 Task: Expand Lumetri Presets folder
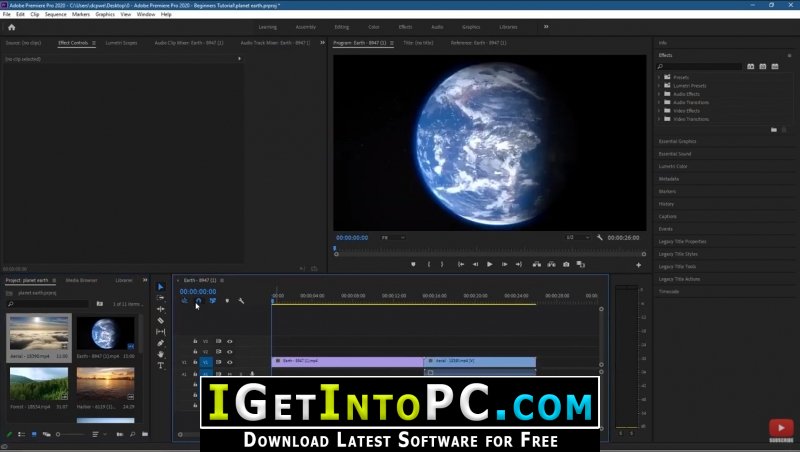(659, 86)
